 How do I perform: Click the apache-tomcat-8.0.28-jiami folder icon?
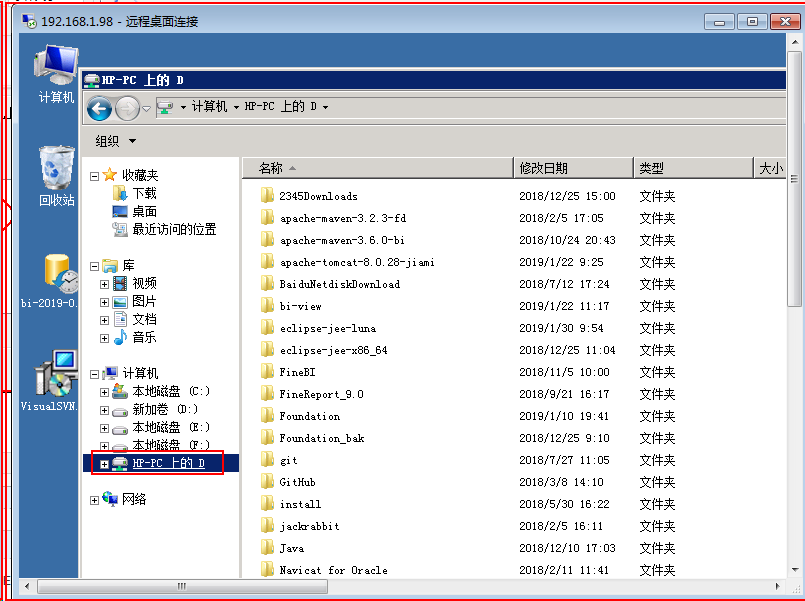[267, 262]
